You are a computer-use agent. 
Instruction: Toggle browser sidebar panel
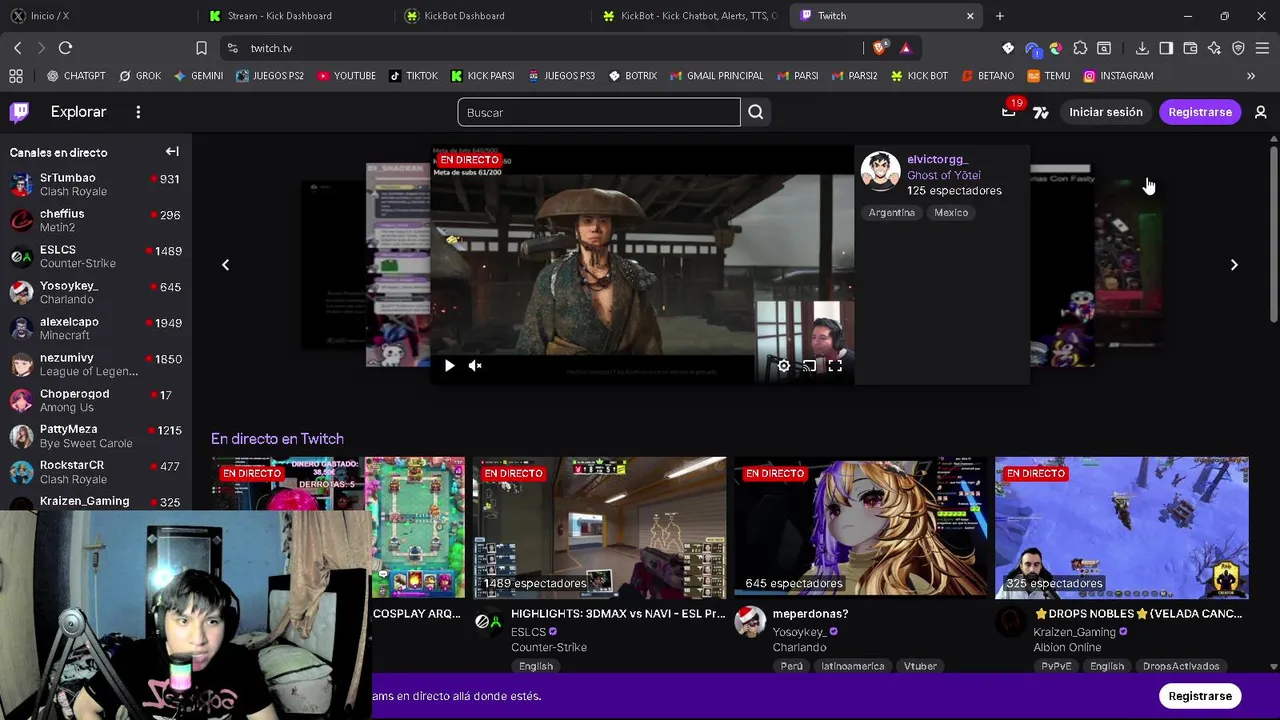coord(1166,48)
